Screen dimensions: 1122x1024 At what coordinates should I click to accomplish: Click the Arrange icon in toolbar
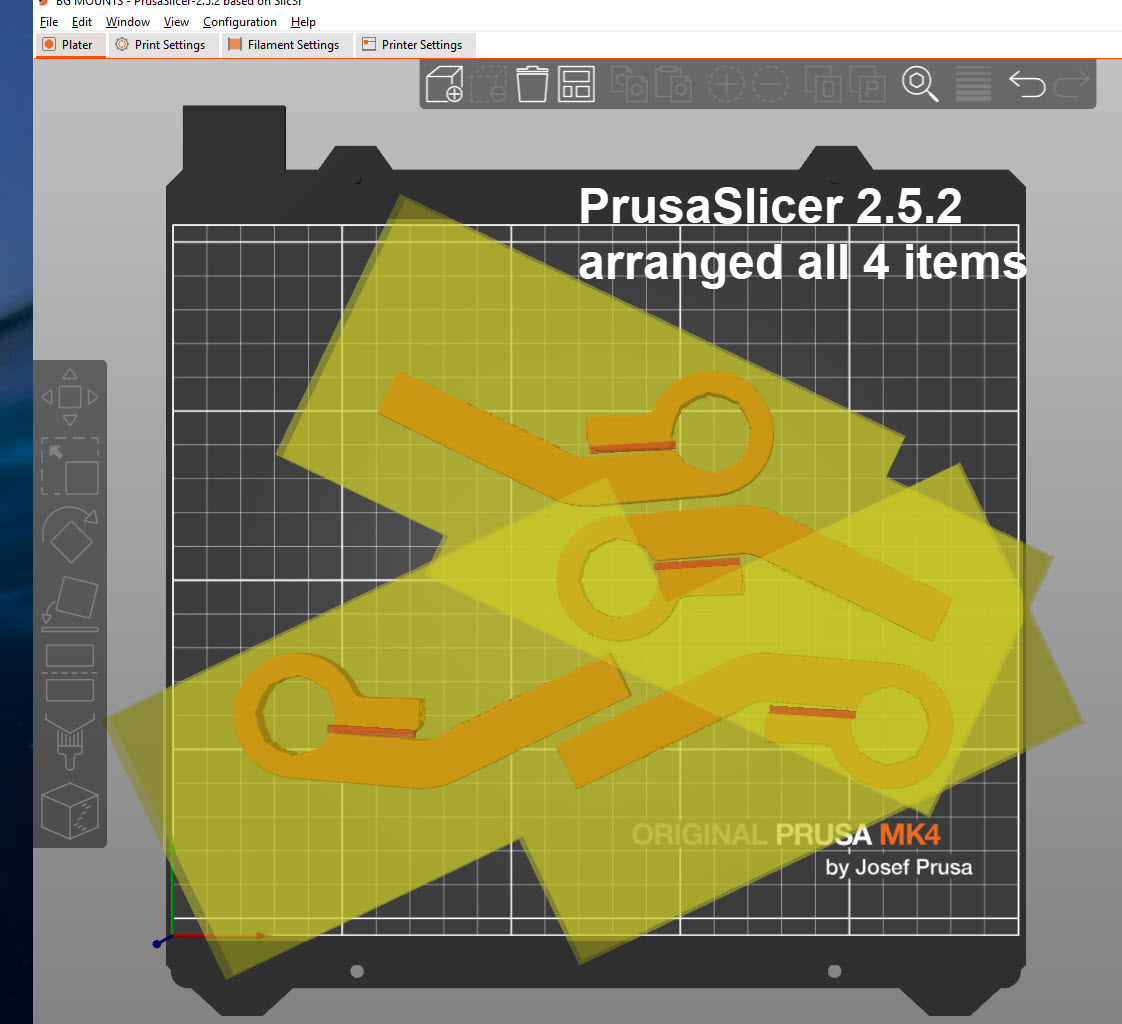point(576,84)
